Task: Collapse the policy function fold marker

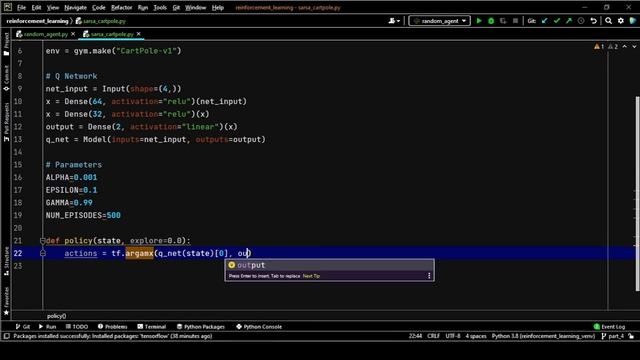Action: tap(42, 241)
